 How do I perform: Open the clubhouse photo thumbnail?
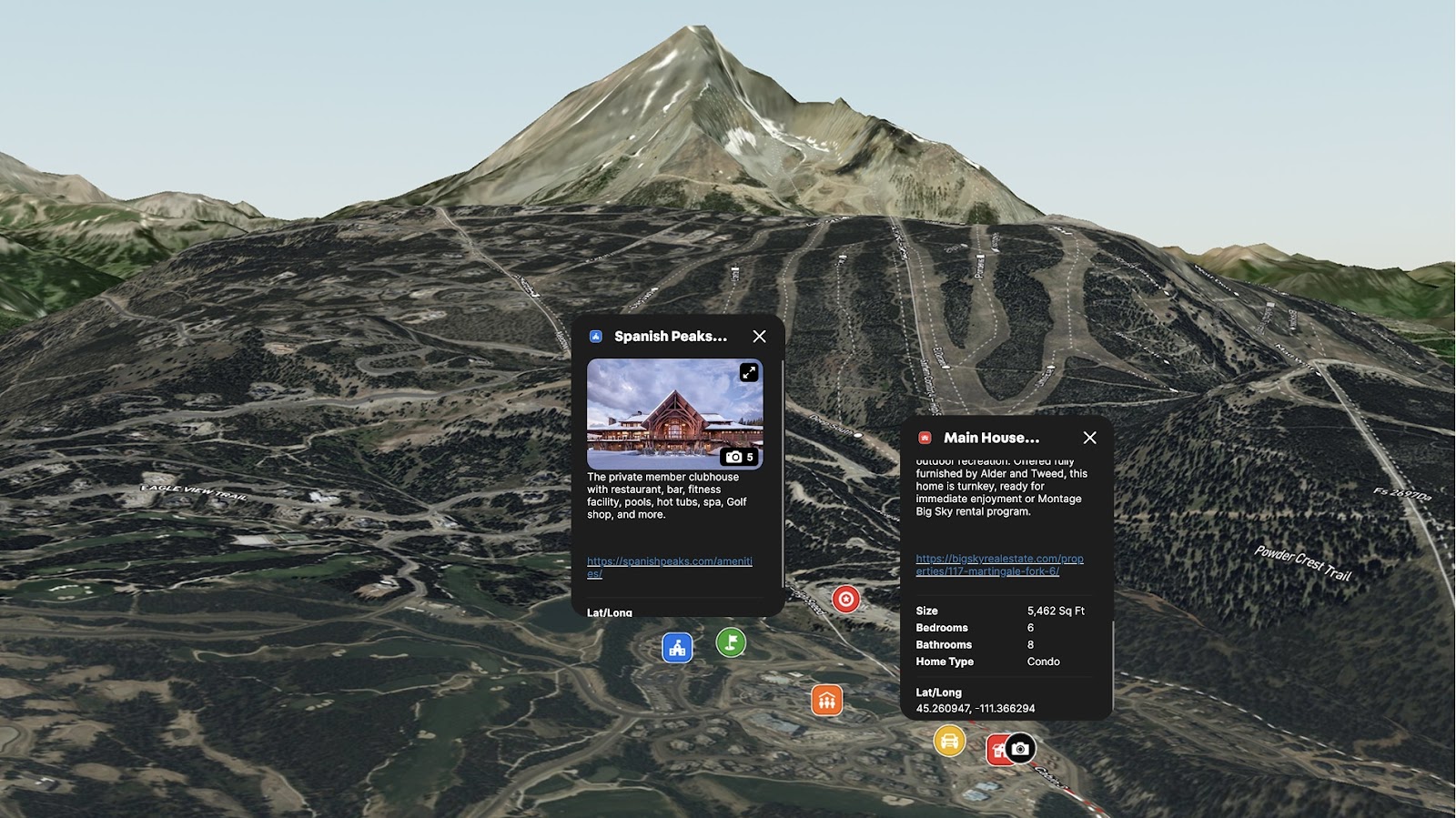coord(674,414)
